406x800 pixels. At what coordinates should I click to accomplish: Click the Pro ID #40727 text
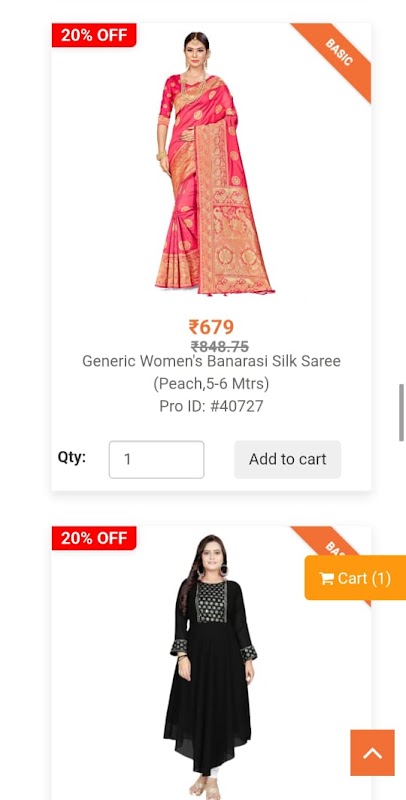coord(211,406)
